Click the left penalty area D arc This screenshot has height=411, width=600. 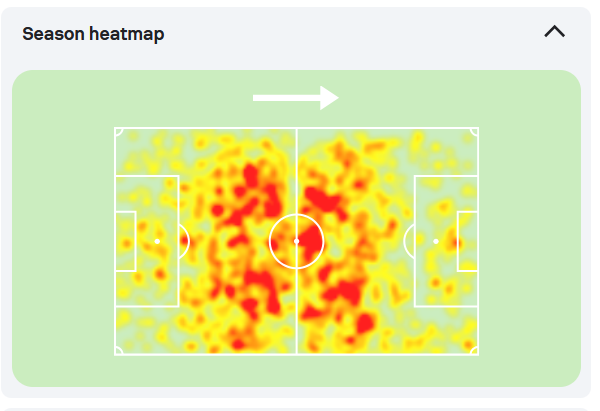pos(185,241)
